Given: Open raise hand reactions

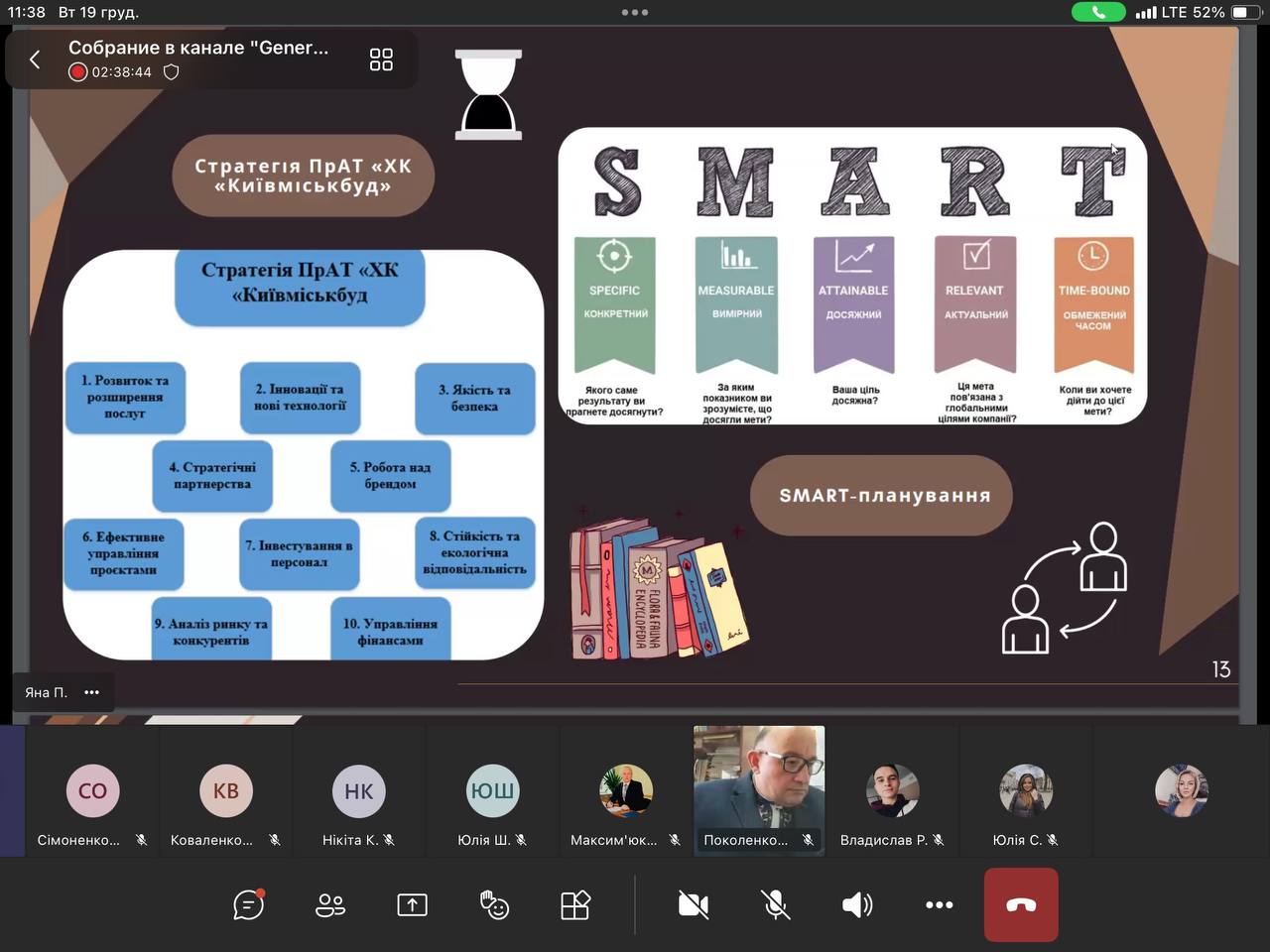Looking at the screenshot, I should [493, 904].
